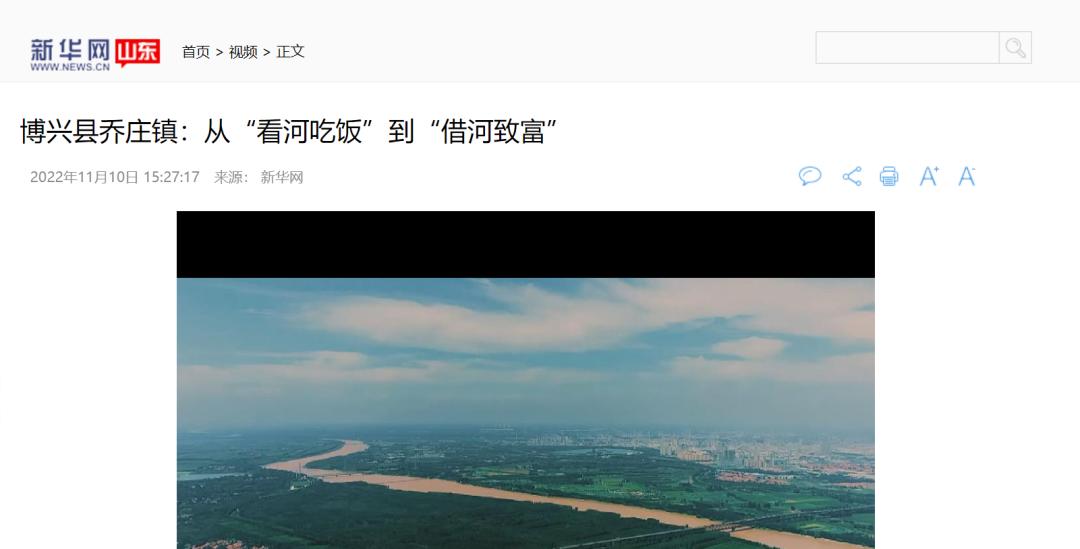The image size is (1080, 549).
Task: Focus the search text box
Action: [907, 48]
